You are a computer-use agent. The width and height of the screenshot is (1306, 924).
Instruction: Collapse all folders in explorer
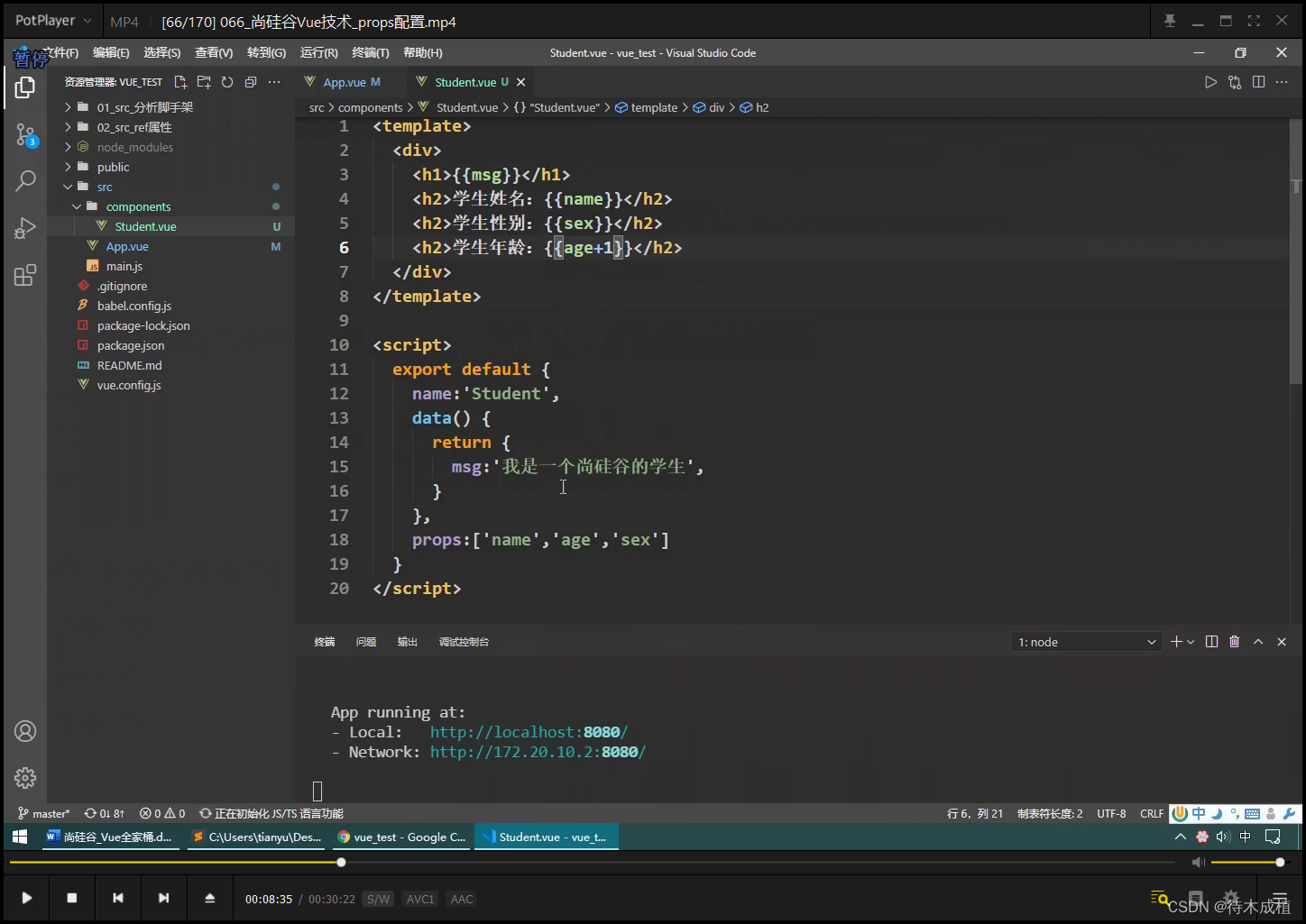[251, 82]
